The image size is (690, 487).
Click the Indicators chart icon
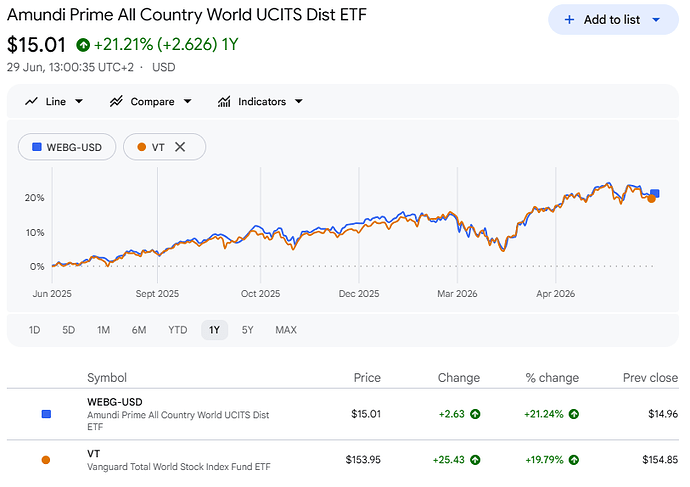coord(224,102)
